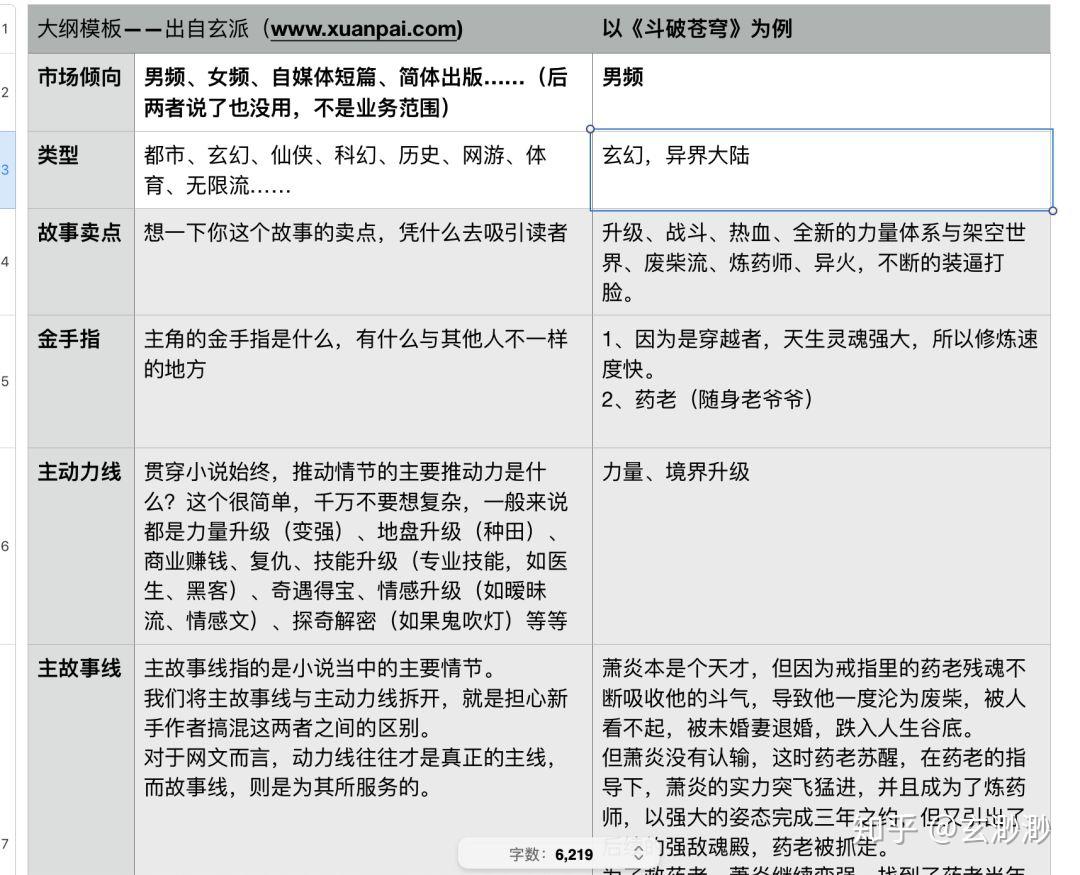Click the selected 玄幻，异界大陆 cell

point(821,169)
